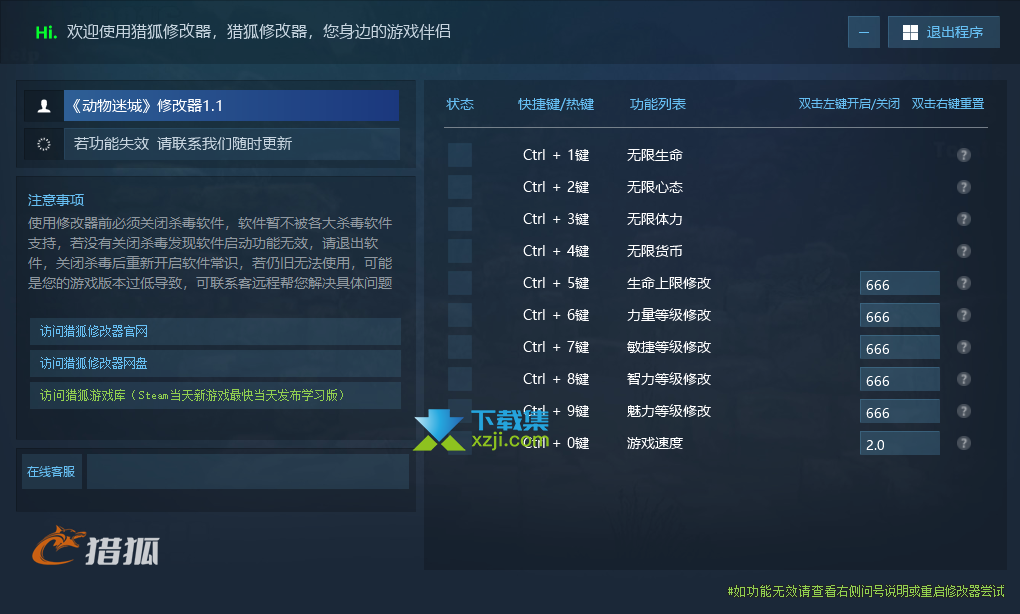The image size is (1020, 614).
Task: Click 若功能失效 请联系我们随时更新 entry
Action: coord(231,144)
